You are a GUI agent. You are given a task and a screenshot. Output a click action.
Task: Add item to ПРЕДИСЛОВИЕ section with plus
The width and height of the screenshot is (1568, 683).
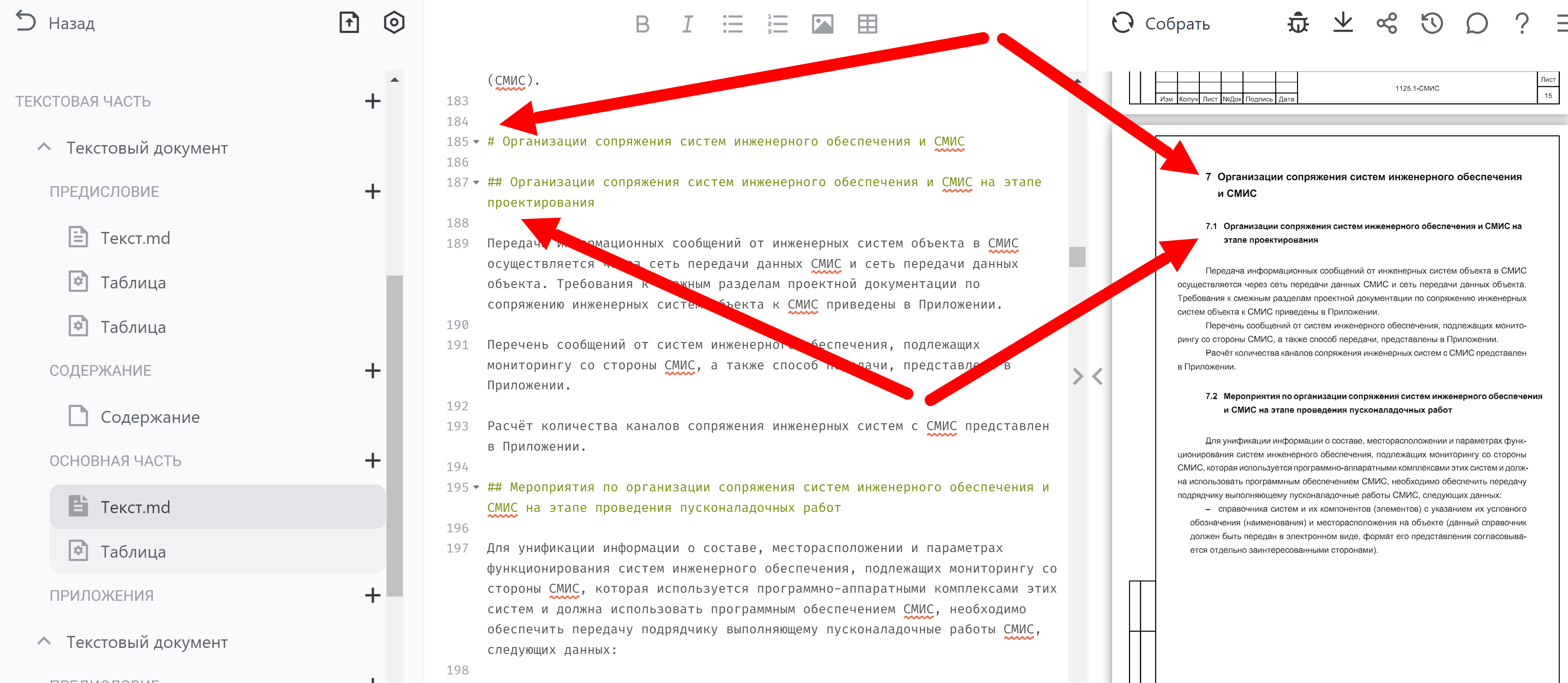click(x=372, y=191)
